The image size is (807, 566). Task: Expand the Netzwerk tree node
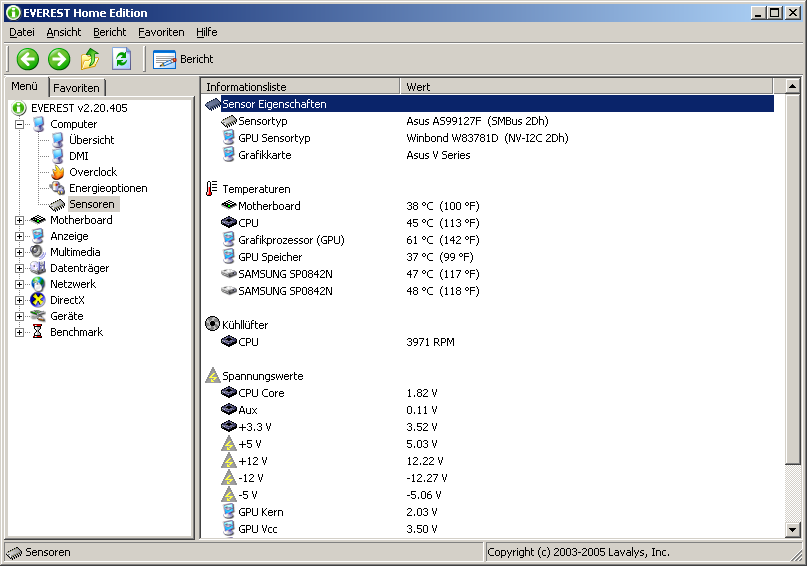pyautogui.click(x=20, y=284)
